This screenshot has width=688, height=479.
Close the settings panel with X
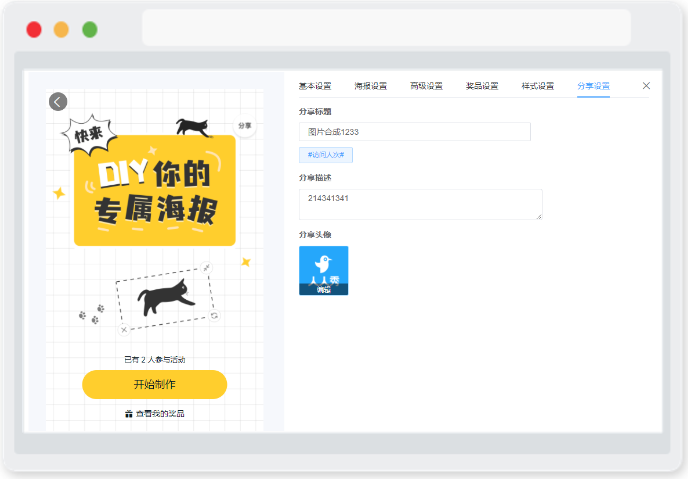tap(646, 86)
